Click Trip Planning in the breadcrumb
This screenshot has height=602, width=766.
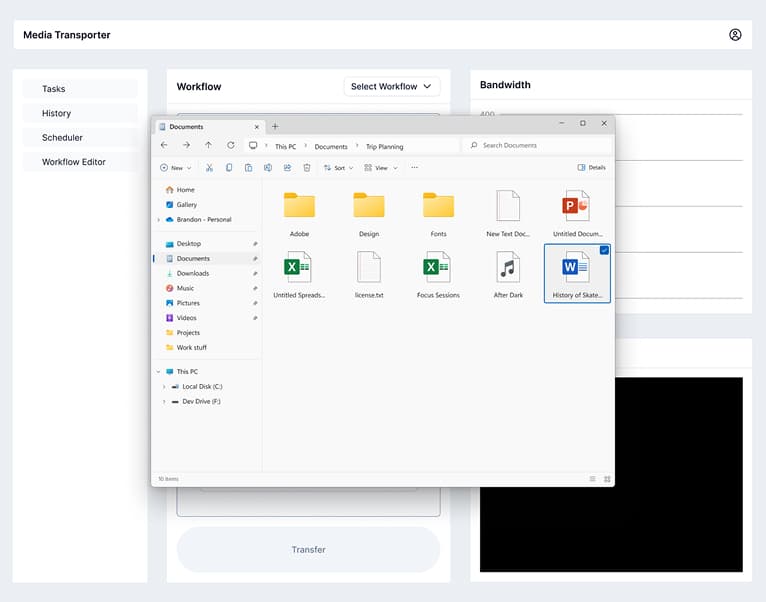point(384,147)
